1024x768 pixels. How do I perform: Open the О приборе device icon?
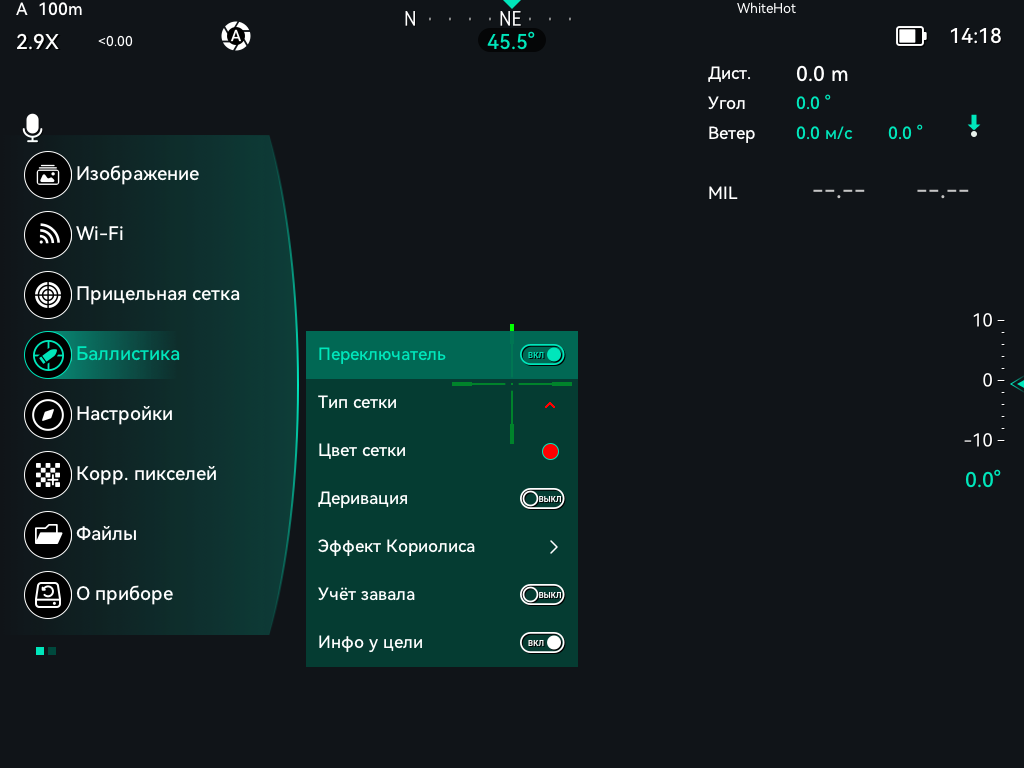[48, 595]
